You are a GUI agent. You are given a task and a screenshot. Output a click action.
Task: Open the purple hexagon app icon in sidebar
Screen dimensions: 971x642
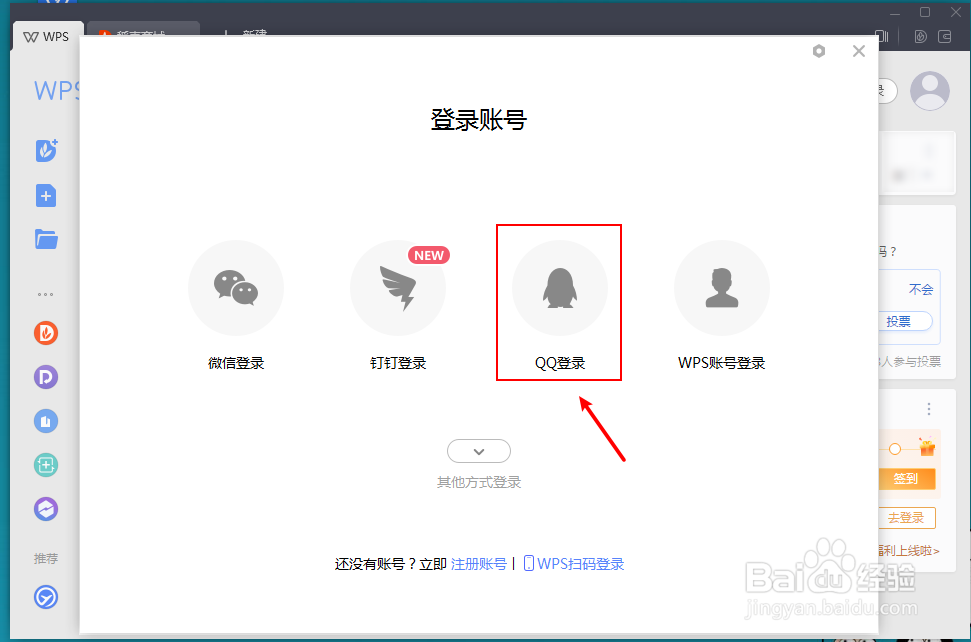point(46,509)
